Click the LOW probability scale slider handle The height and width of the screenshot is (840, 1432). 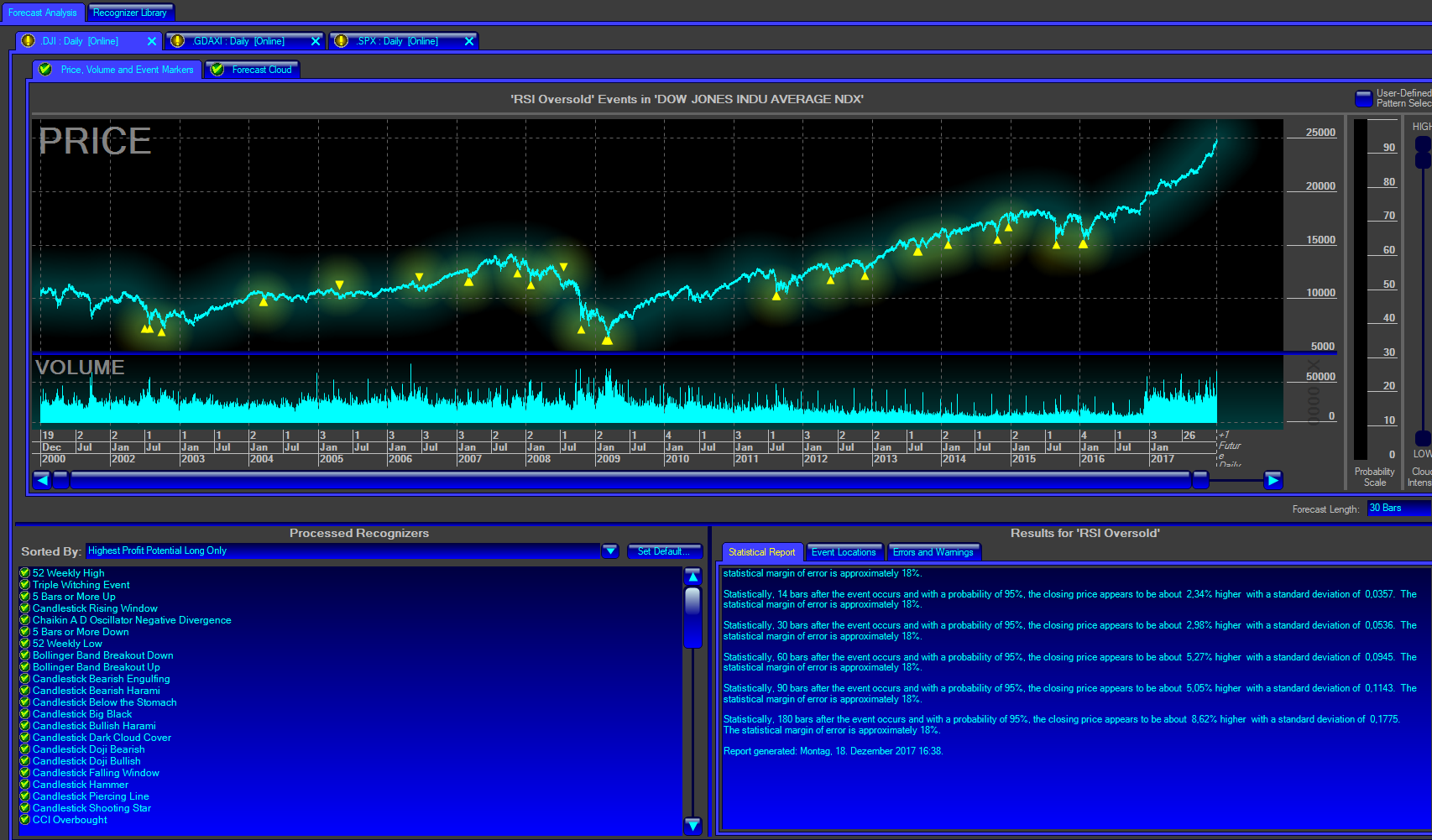(x=1424, y=438)
